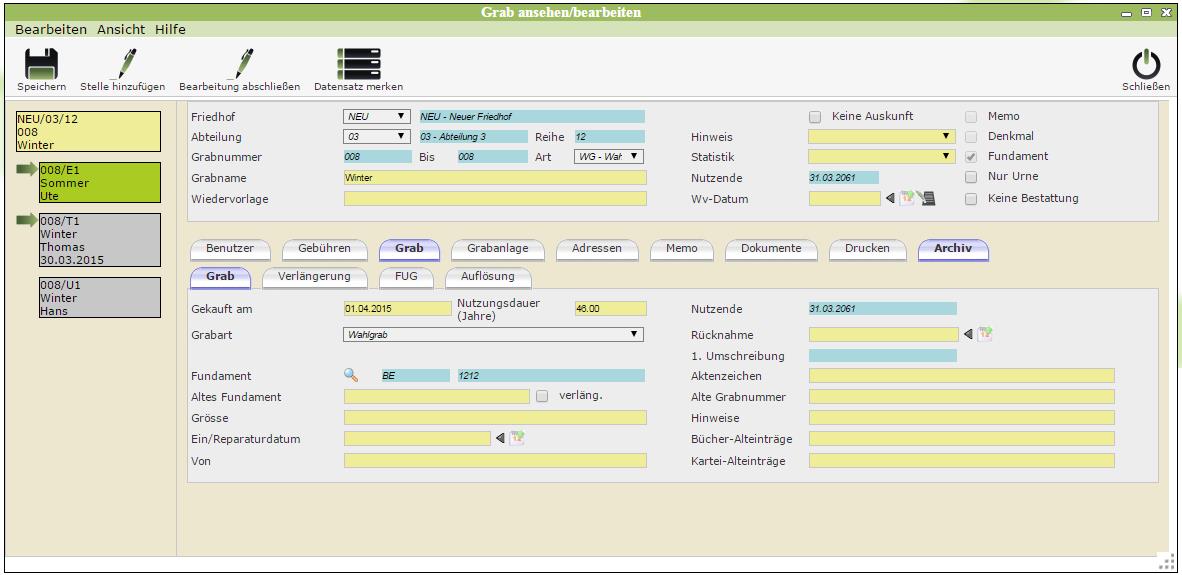Open the Statistik dropdown list
Image resolution: width=1182 pixels, height=575 pixels.
[x=881, y=156]
